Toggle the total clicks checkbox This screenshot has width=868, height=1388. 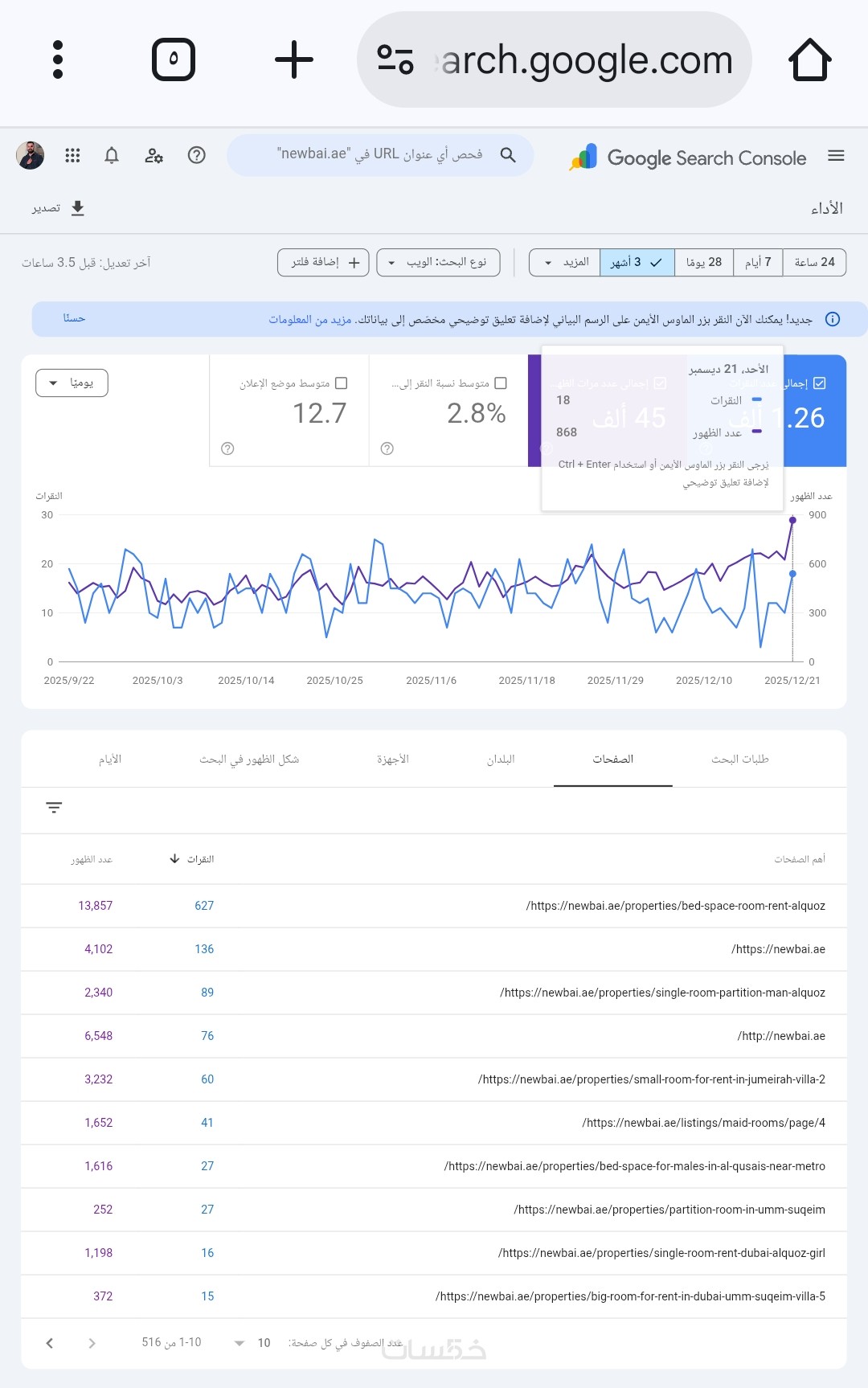point(819,383)
